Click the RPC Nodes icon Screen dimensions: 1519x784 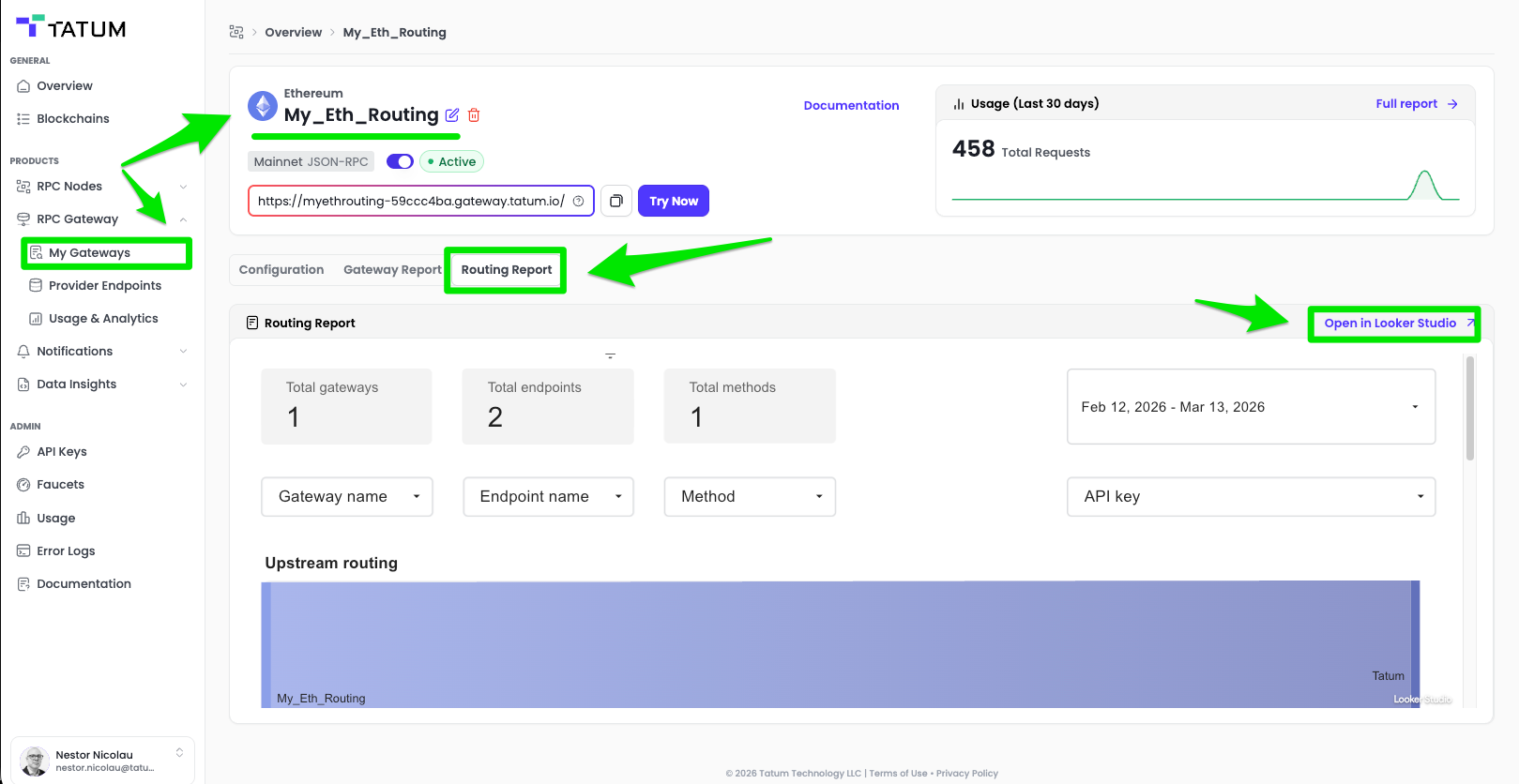(x=23, y=187)
